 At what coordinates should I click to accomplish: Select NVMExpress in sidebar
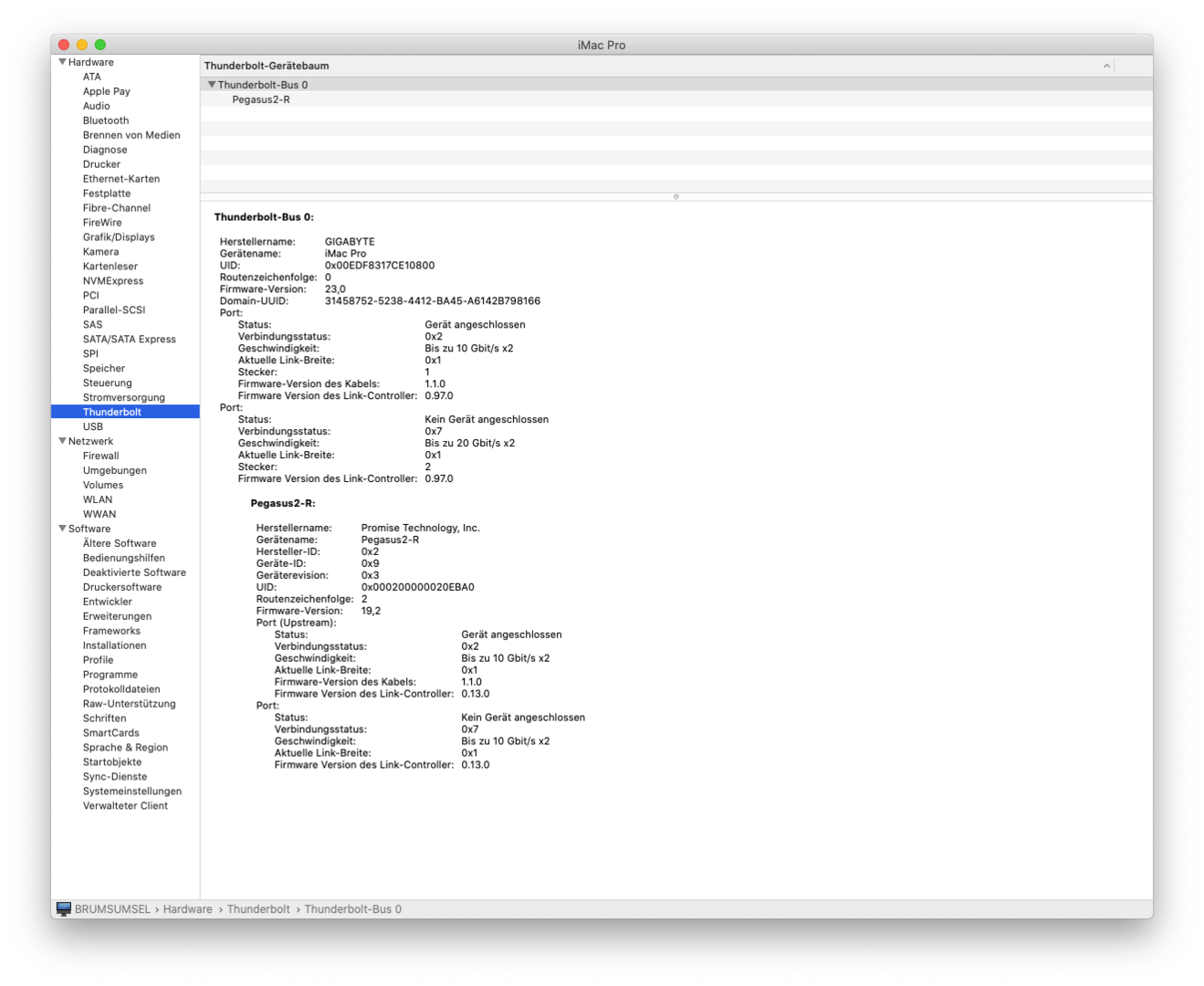[113, 281]
